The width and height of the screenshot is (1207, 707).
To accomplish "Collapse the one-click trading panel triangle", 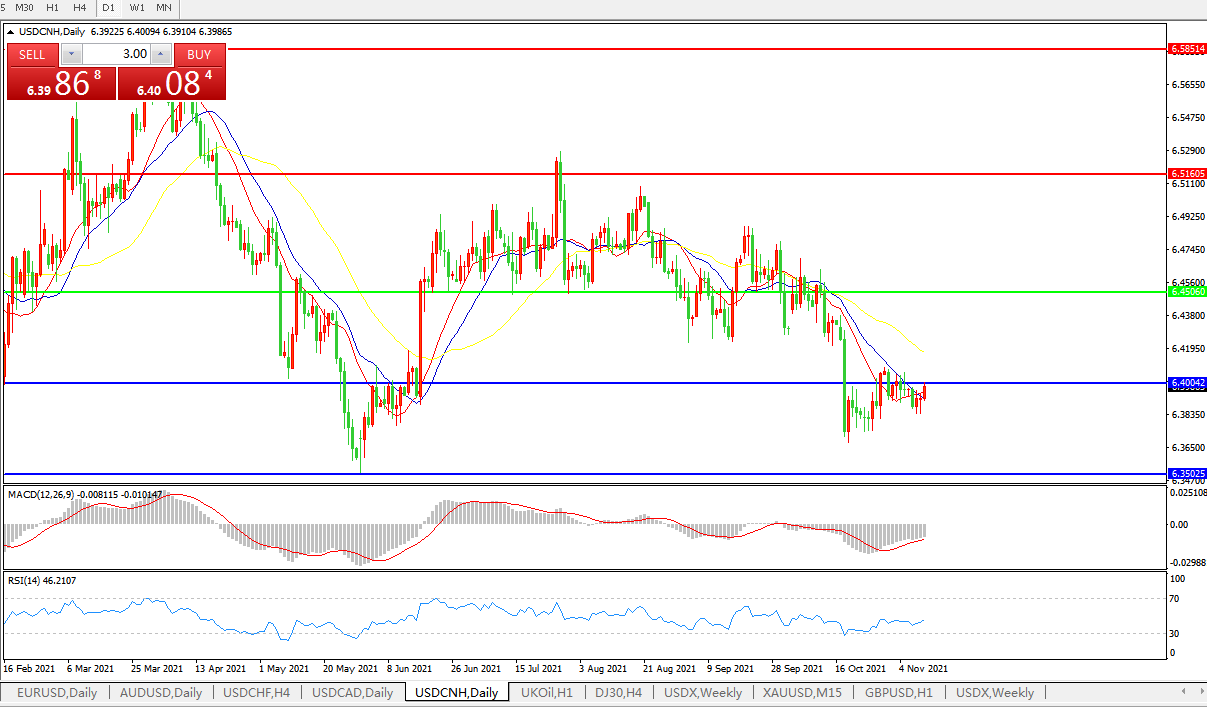I will click(10, 32).
